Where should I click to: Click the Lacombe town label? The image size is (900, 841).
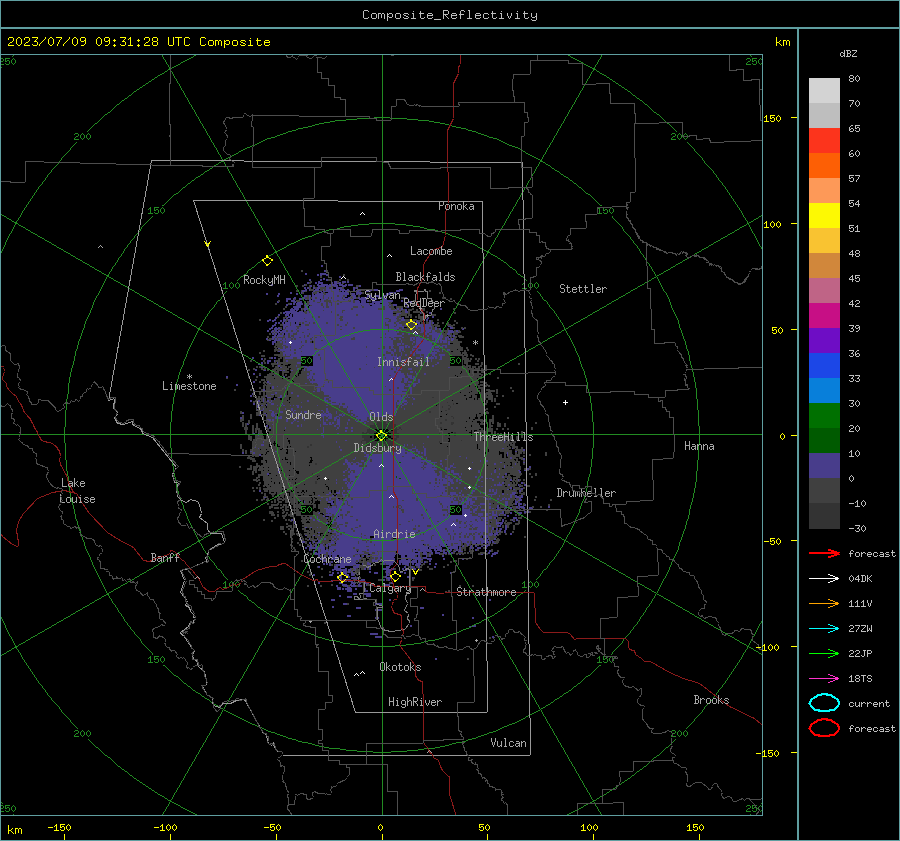click(431, 251)
